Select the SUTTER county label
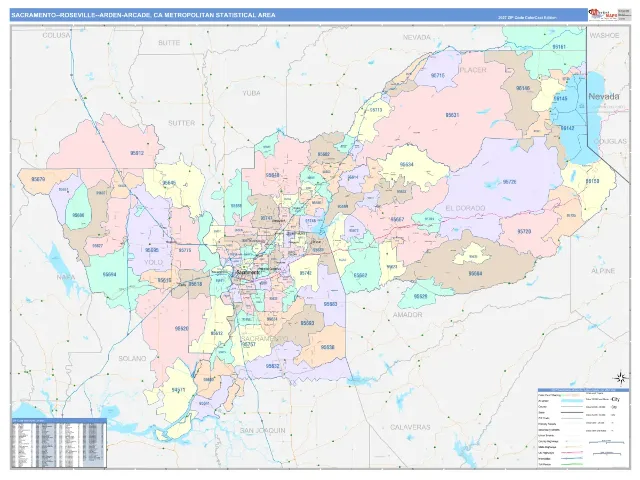 [182, 123]
